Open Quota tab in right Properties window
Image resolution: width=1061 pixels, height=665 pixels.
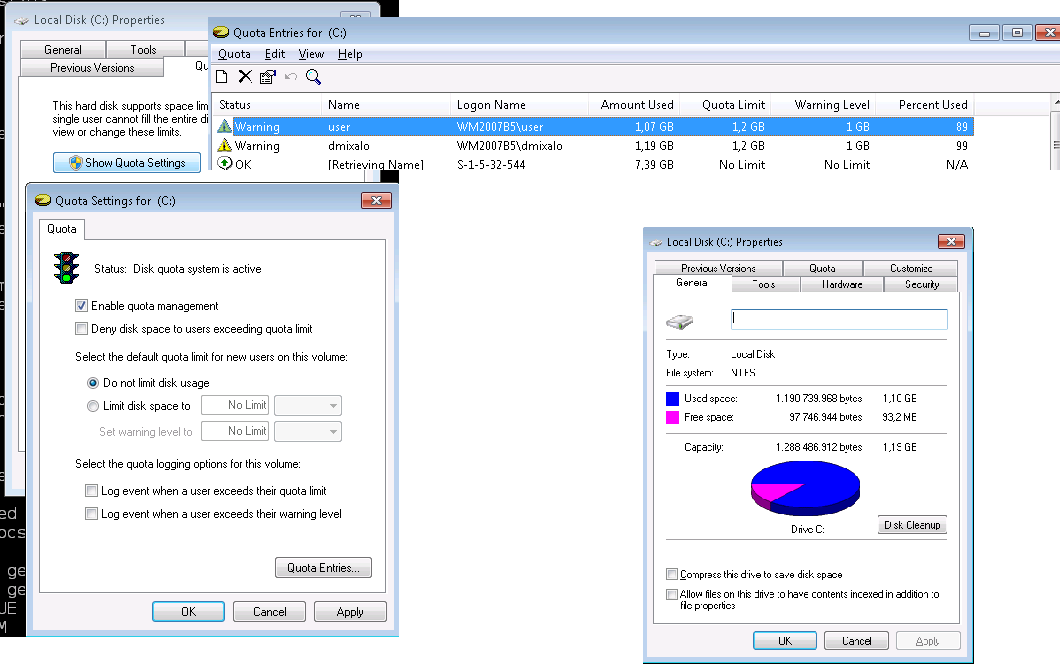tap(822, 269)
